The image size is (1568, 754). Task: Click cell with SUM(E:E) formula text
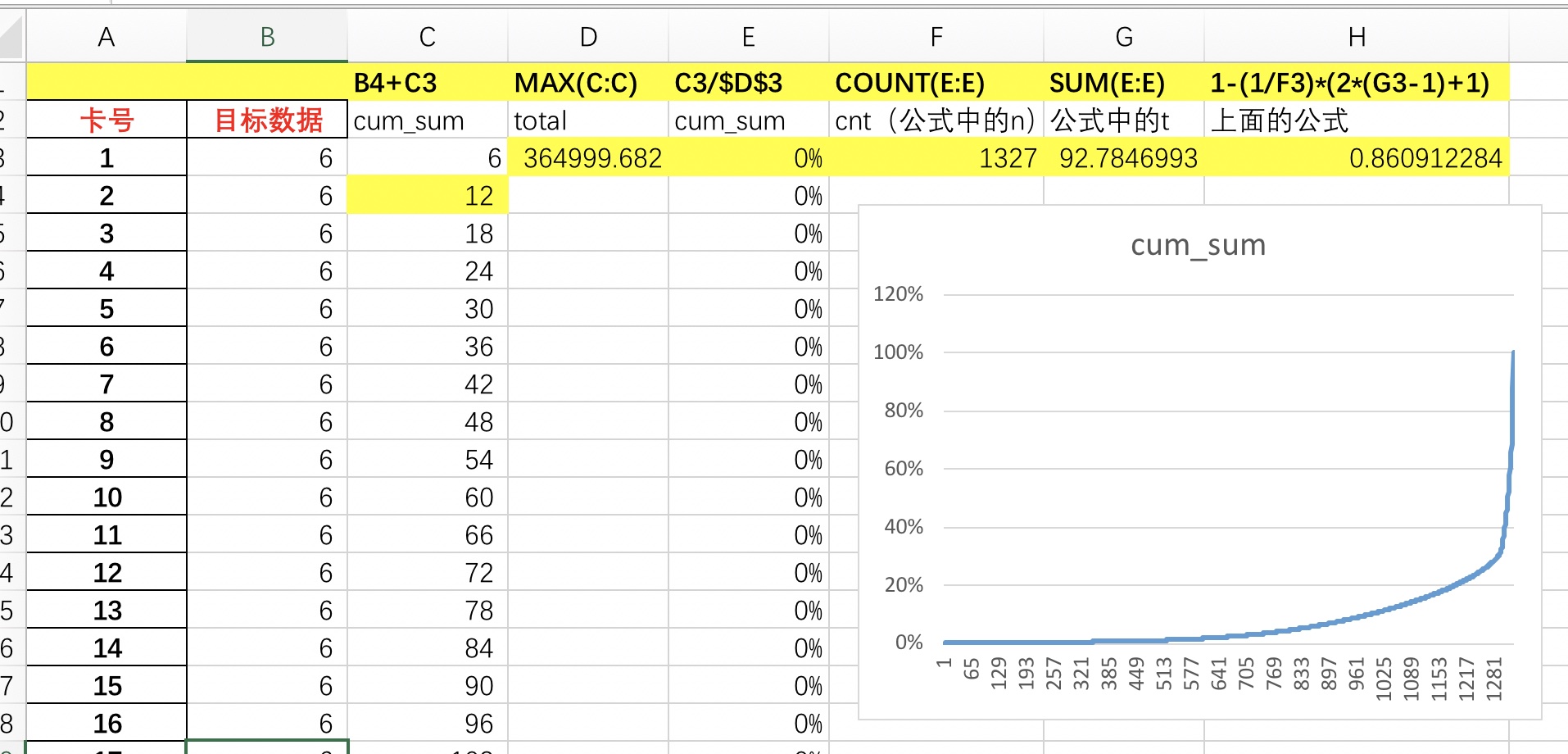[x=1124, y=82]
